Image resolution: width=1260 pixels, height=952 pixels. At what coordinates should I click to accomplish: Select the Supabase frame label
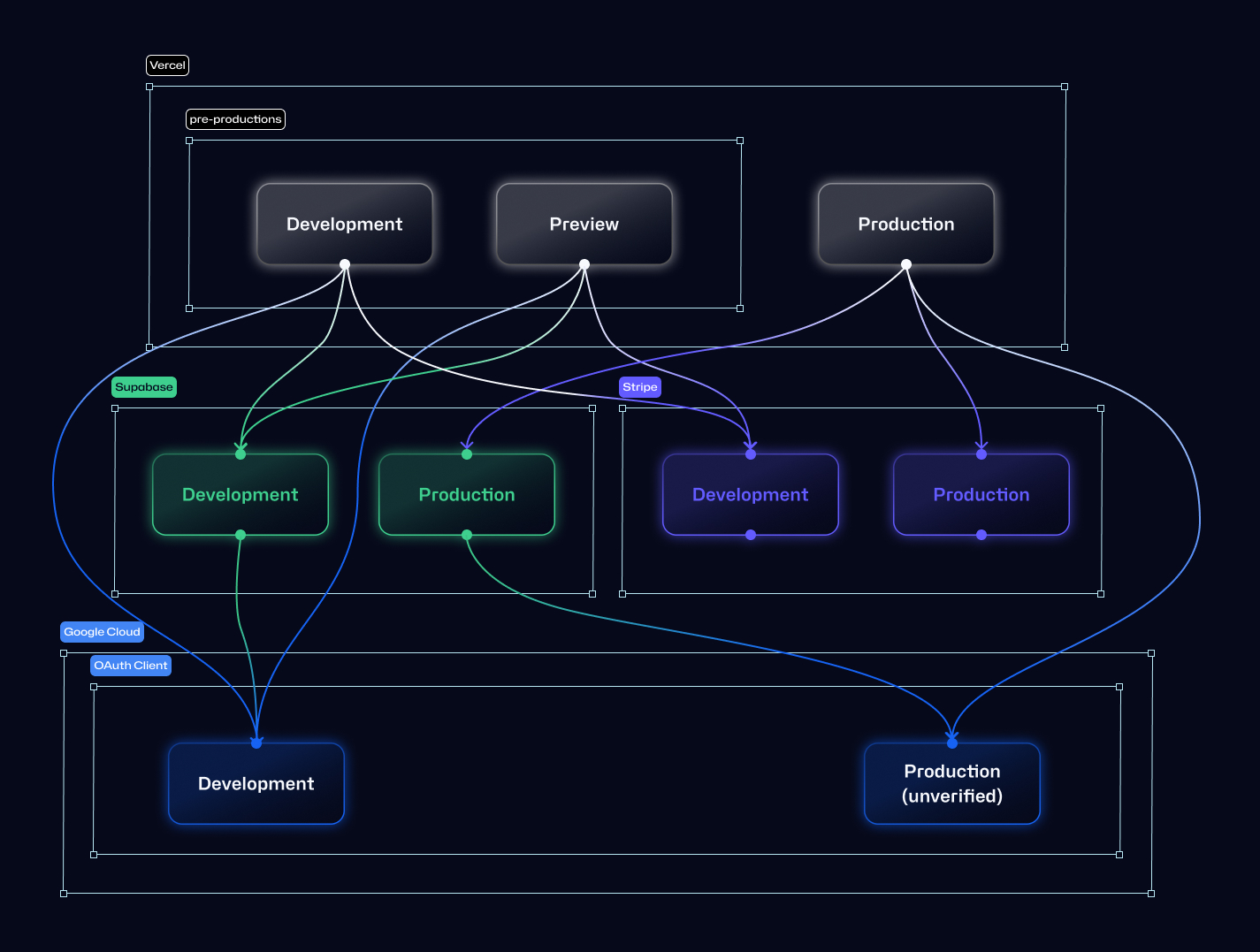point(143,386)
